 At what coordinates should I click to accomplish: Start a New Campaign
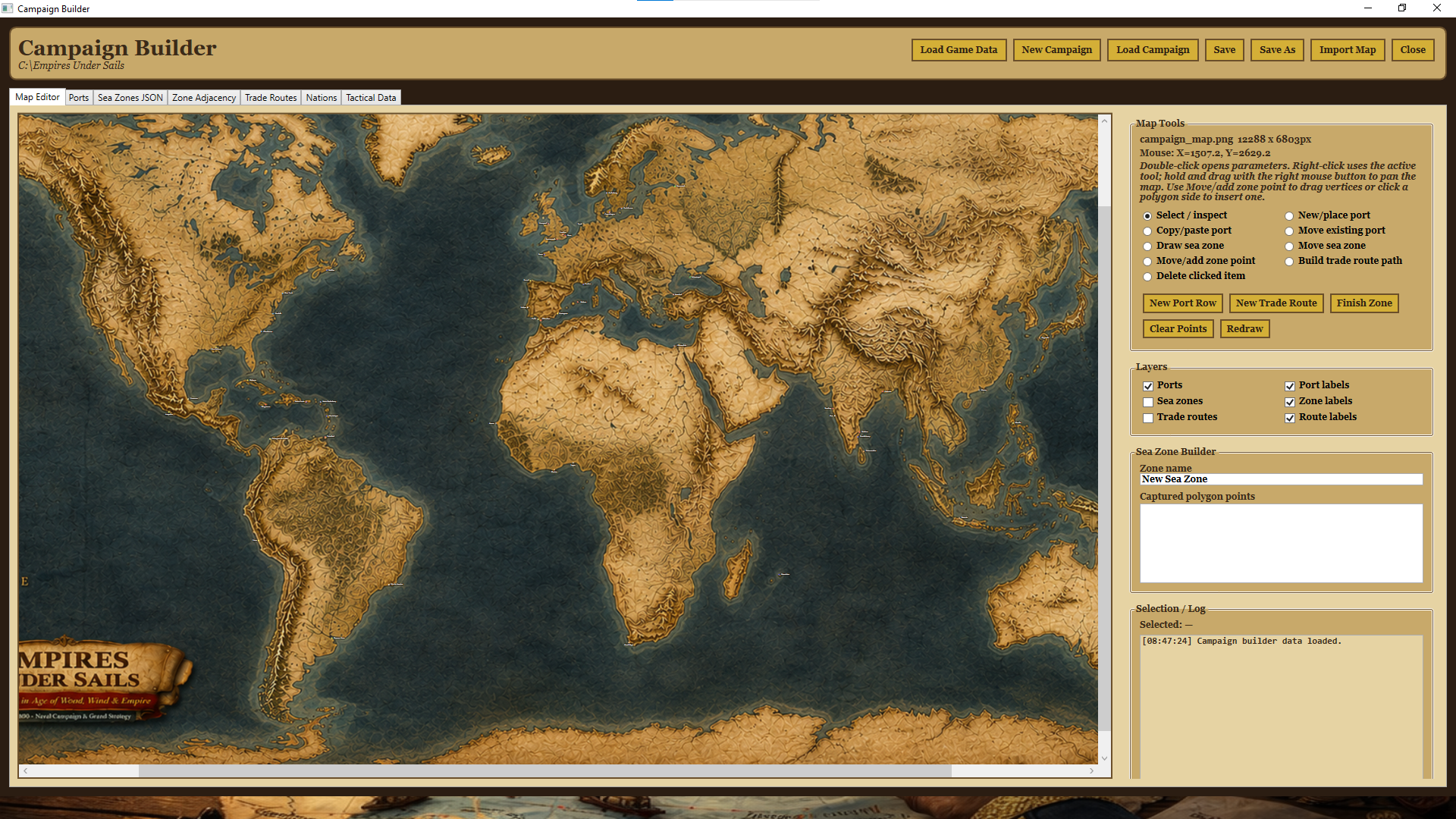[1056, 50]
